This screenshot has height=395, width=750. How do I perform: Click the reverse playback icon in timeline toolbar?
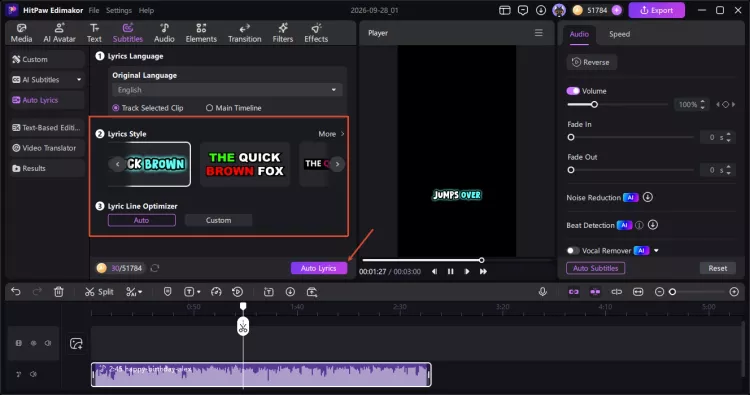[238, 292]
